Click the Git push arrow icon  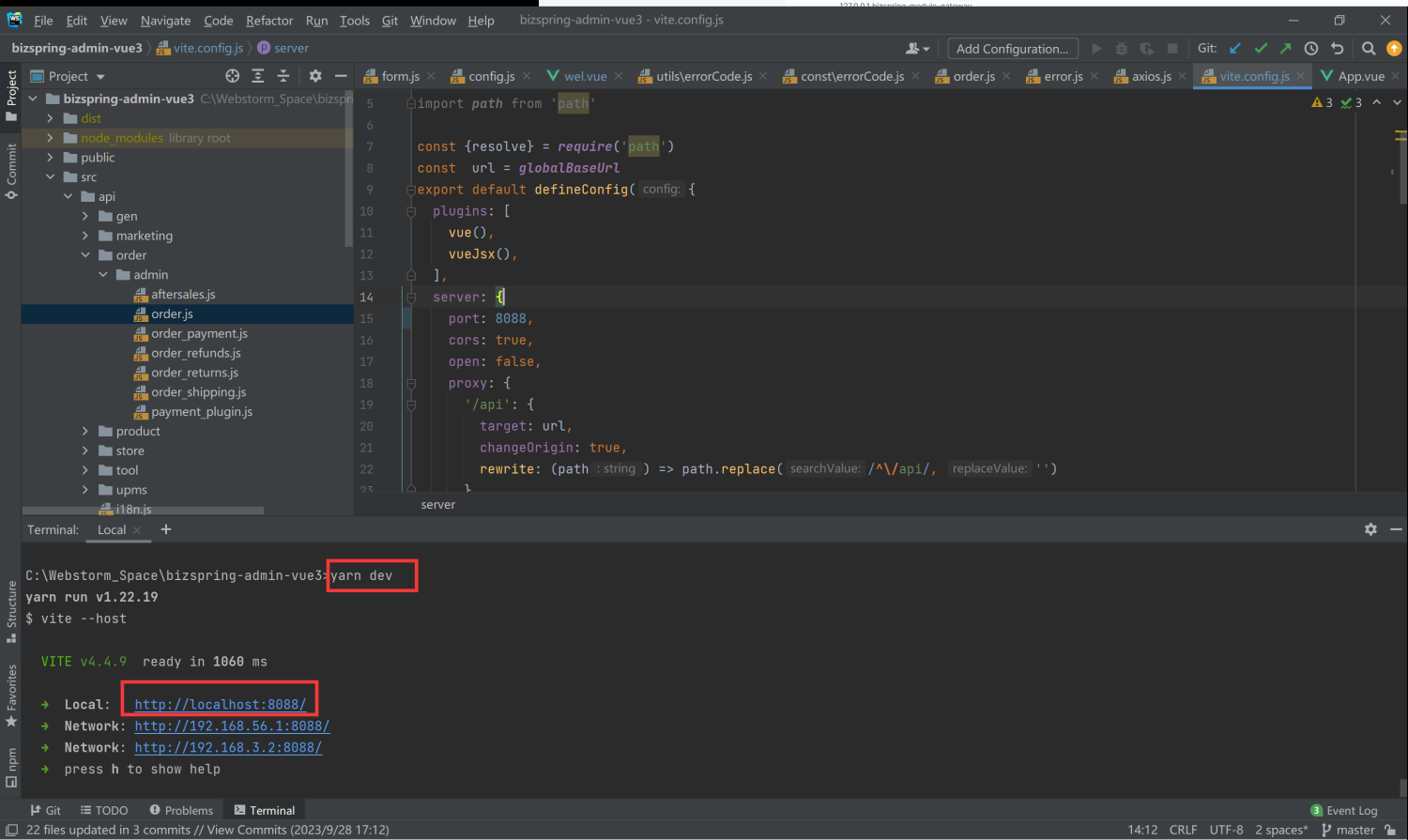click(x=1285, y=48)
